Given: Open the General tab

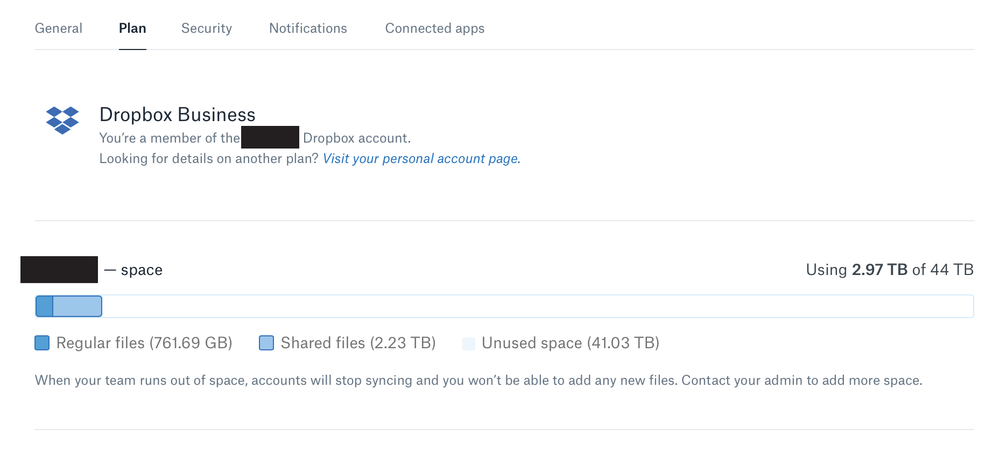Looking at the screenshot, I should click(x=59, y=28).
